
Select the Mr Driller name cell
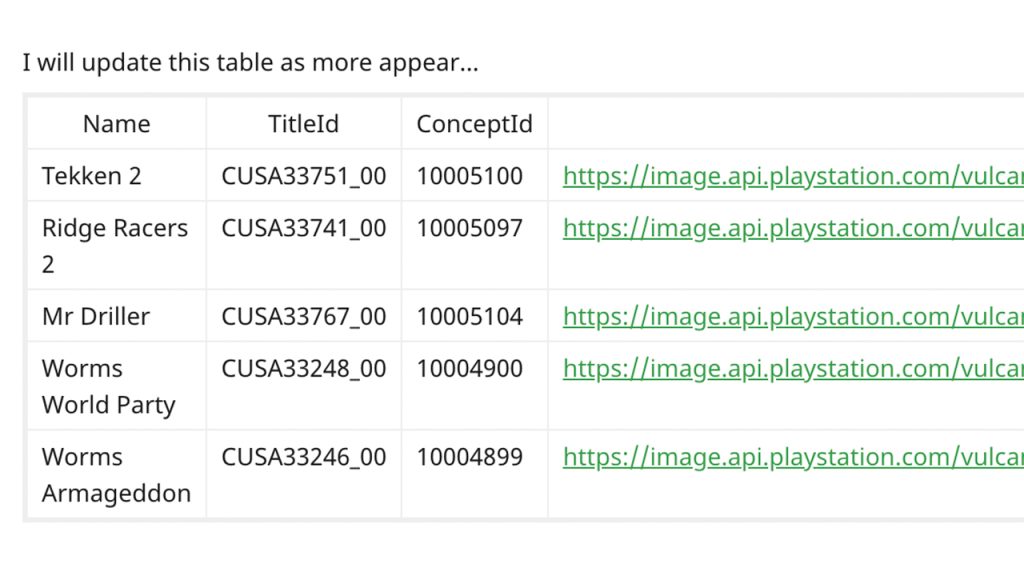click(x=96, y=317)
